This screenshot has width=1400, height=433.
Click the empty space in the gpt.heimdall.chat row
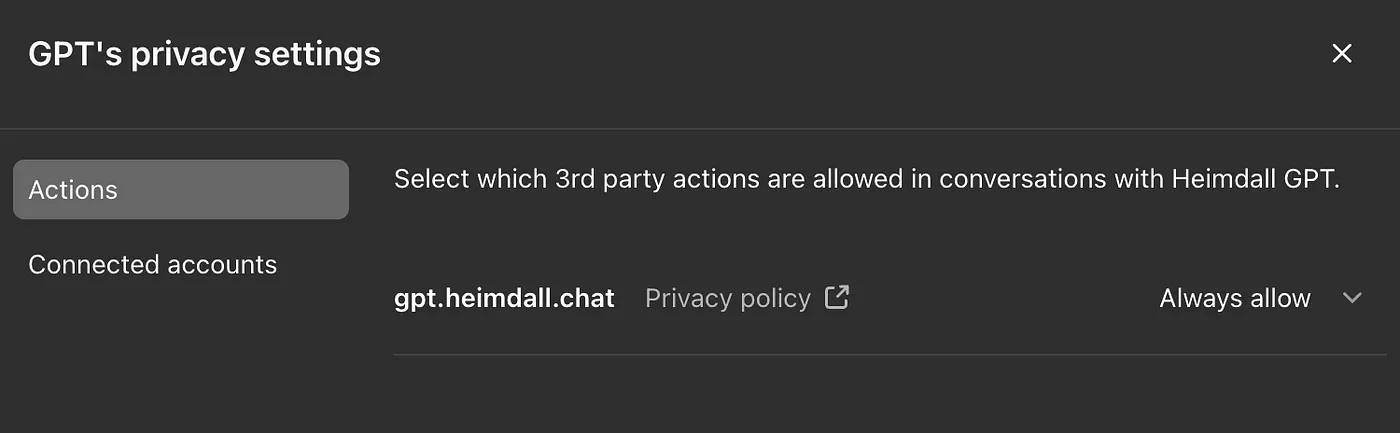tap(1000, 298)
